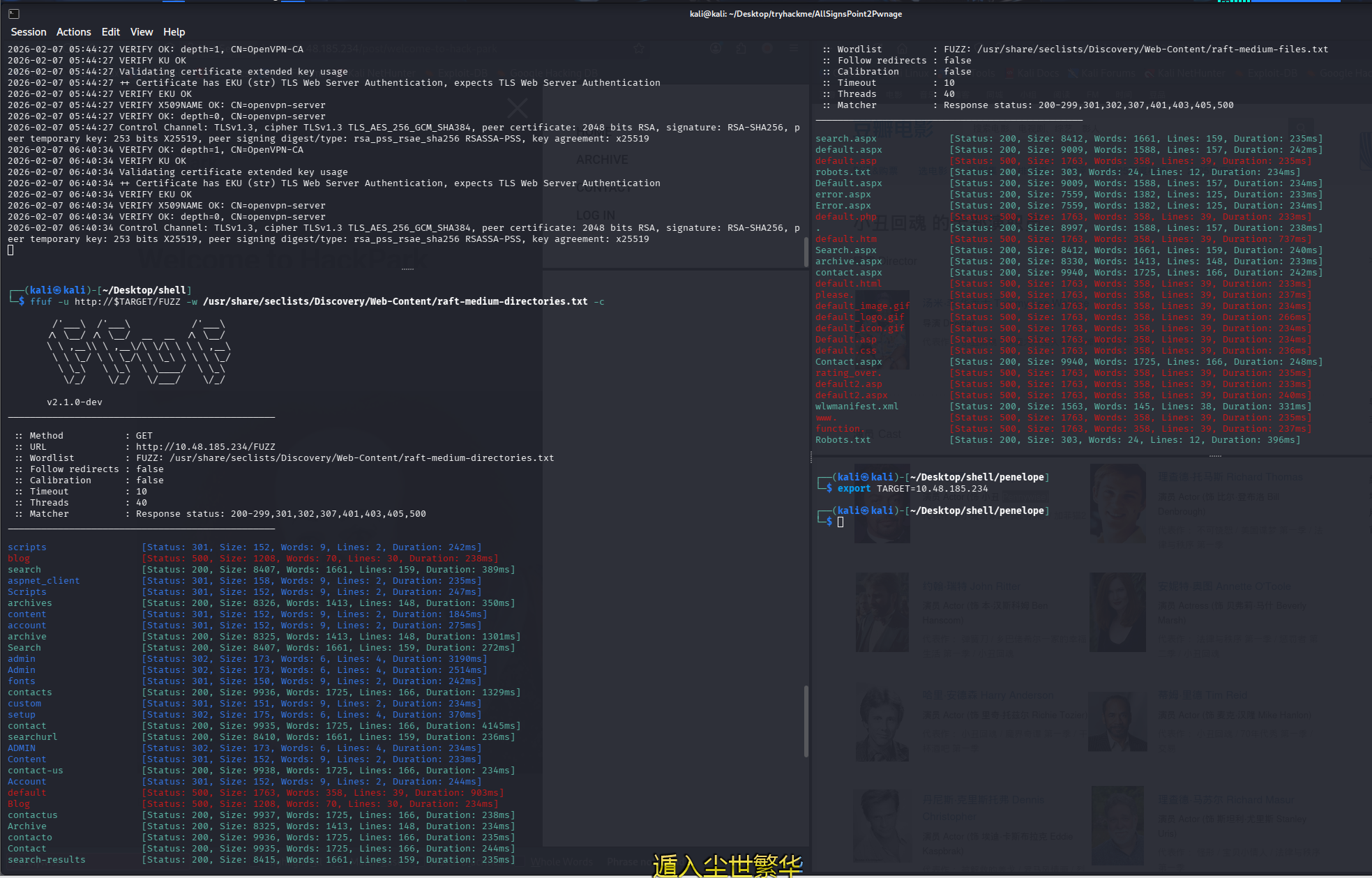Click the search-results entry at bottom left

click(x=47, y=860)
